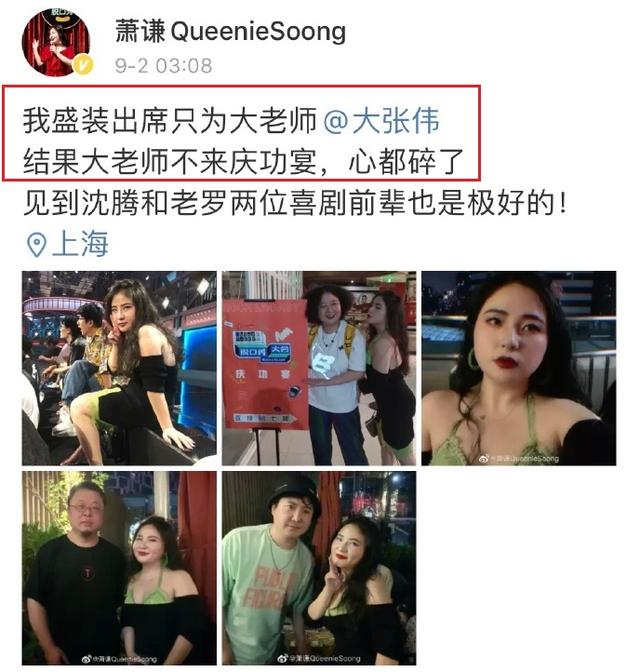Open the photo with black hat man
Screen dimensions: 640x672
click(319, 568)
